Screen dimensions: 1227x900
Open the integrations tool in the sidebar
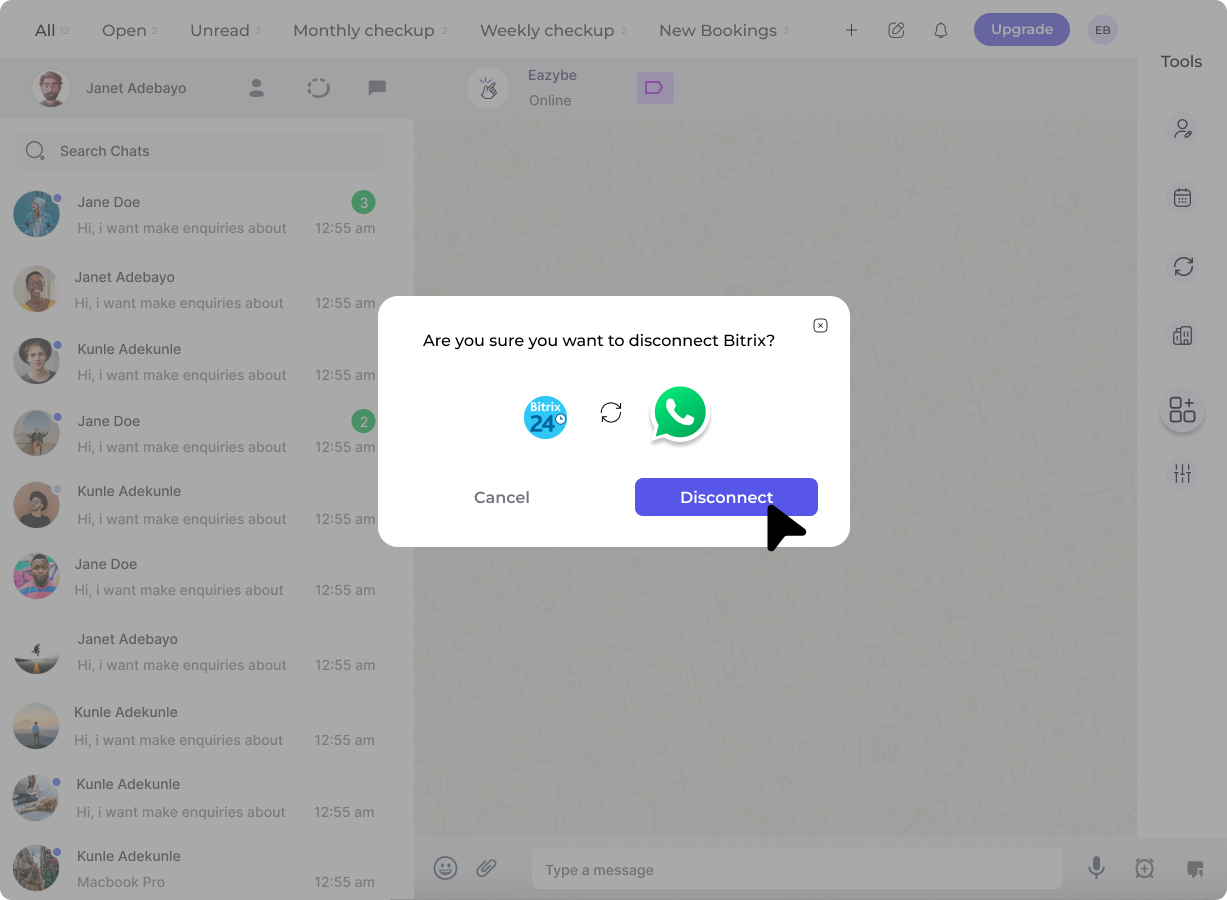(x=1182, y=409)
